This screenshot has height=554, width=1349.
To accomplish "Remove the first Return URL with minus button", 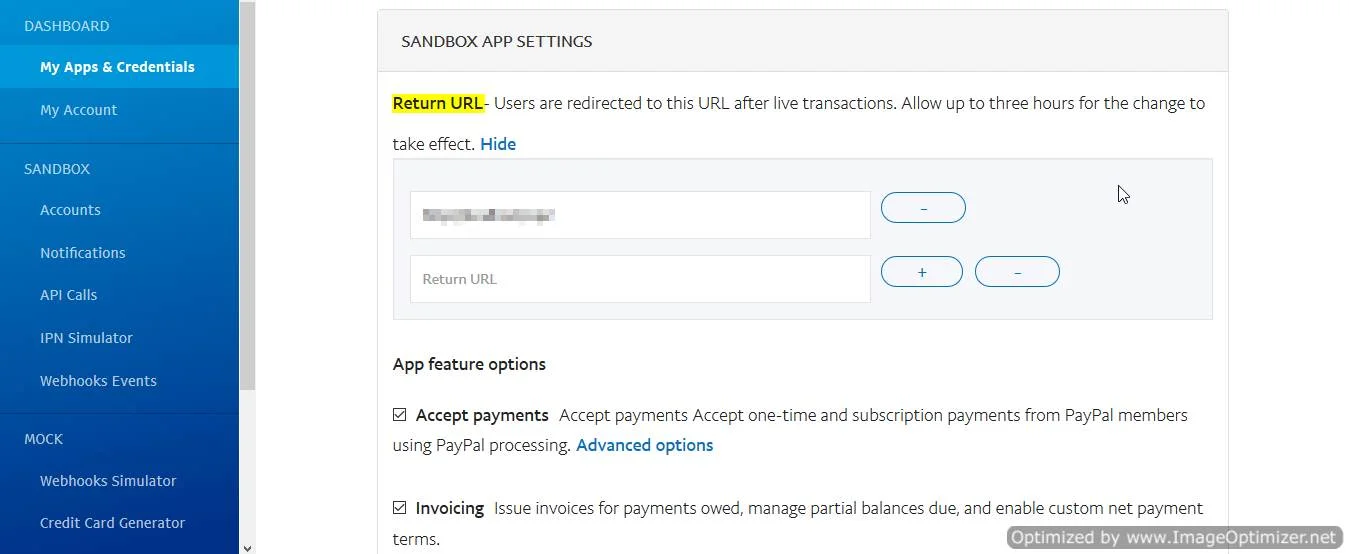I will [x=923, y=208].
